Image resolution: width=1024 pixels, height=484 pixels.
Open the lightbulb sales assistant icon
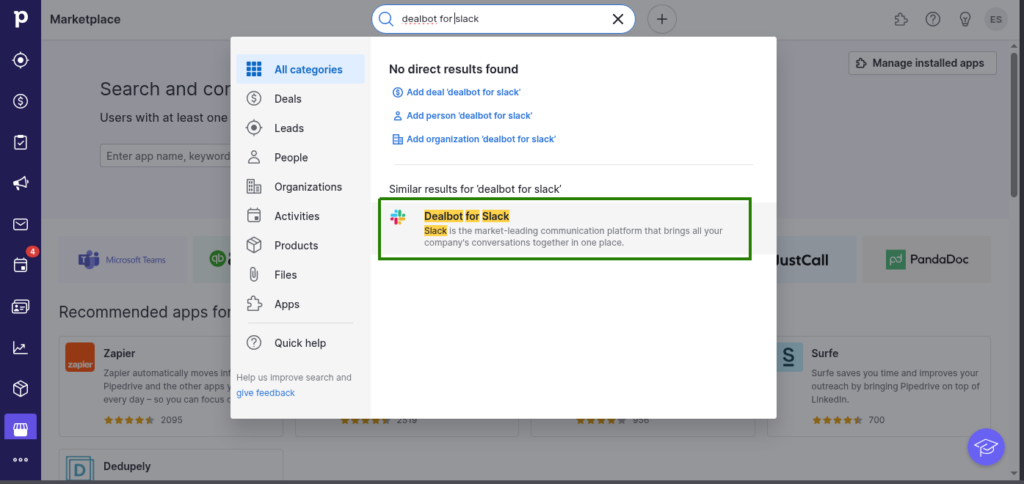pyautogui.click(x=965, y=20)
